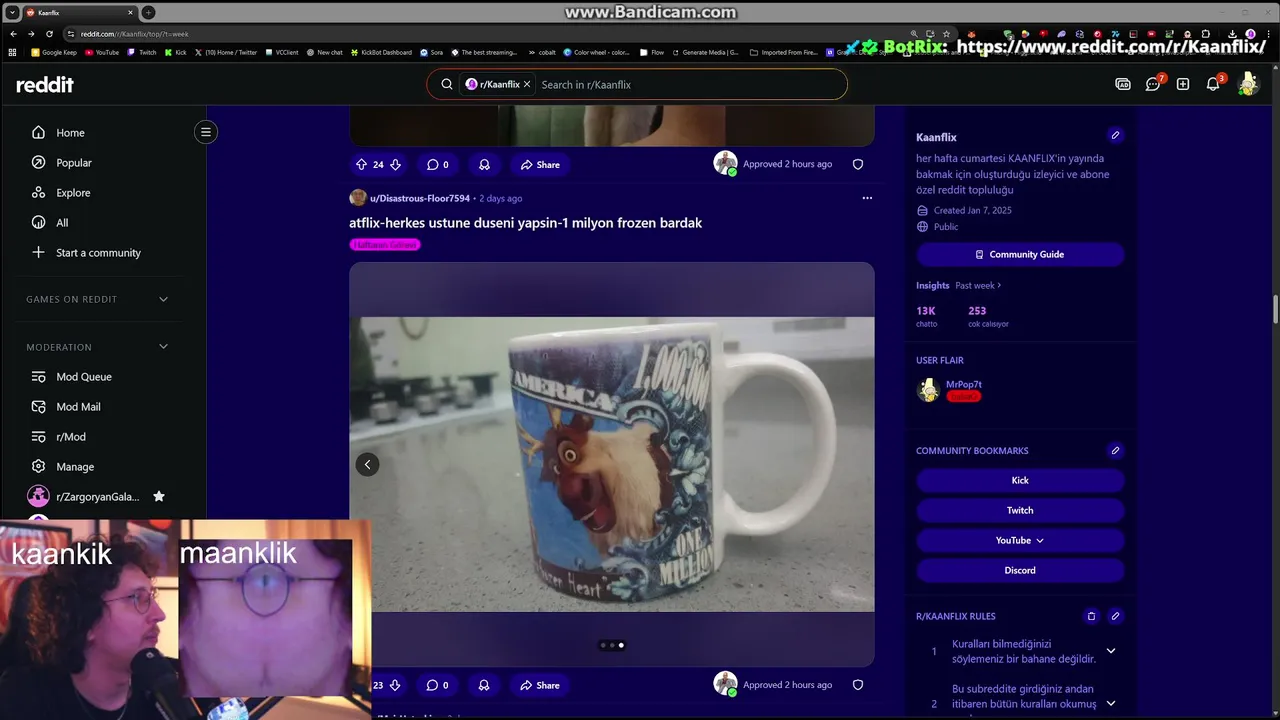Remove the r/Kaanflix search scope chip
Image resolution: width=1280 pixels, height=720 pixels.
pyautogui.click(x=527, y=85)
